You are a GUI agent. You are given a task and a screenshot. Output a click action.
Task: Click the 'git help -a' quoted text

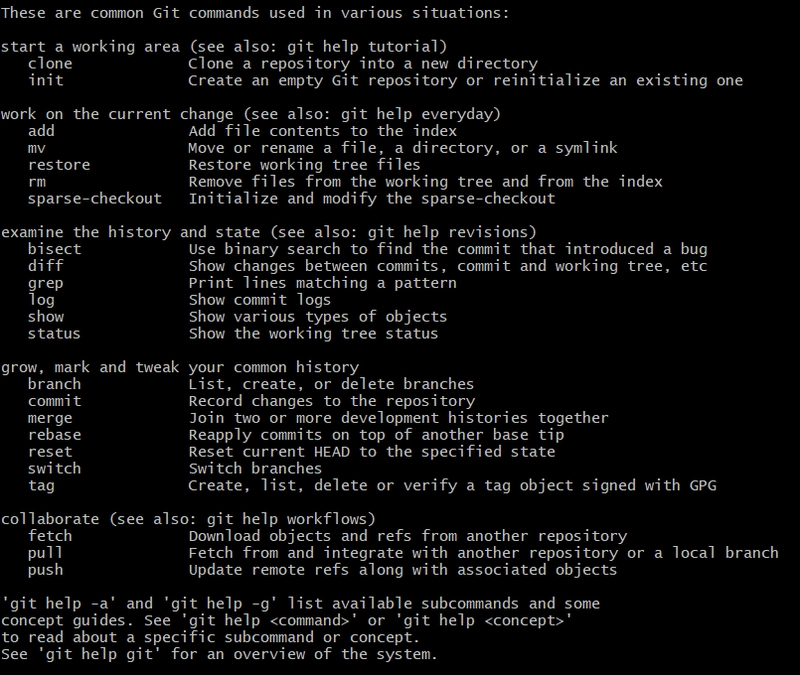(x=59, y=604)
